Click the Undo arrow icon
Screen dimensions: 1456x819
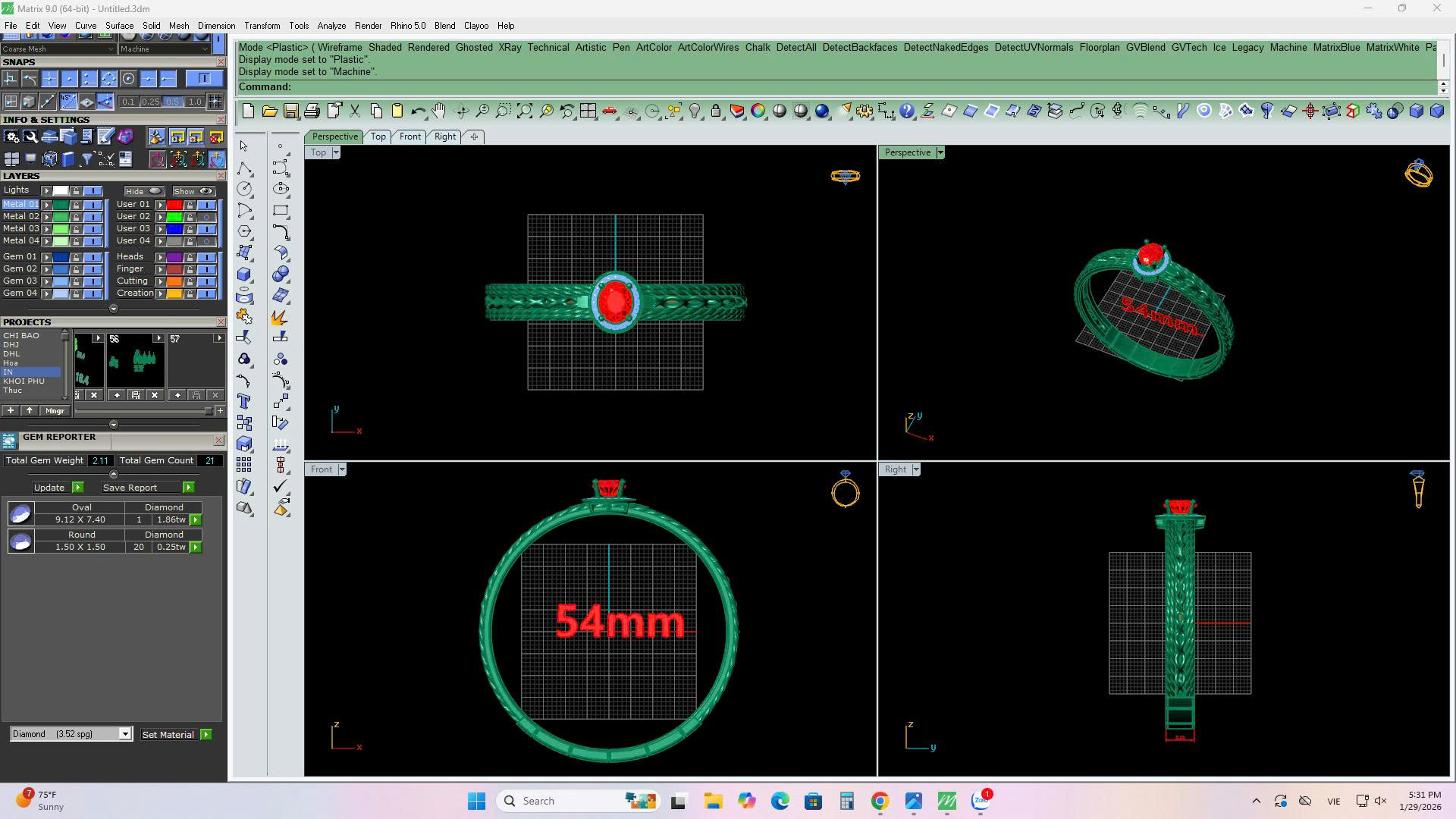point(418,111)
